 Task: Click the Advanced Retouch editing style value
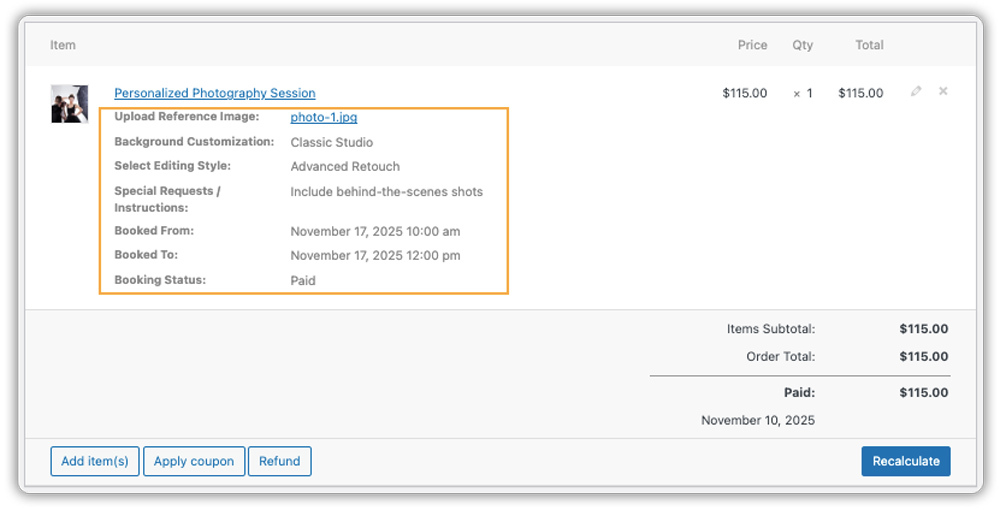tap(345, 167)
